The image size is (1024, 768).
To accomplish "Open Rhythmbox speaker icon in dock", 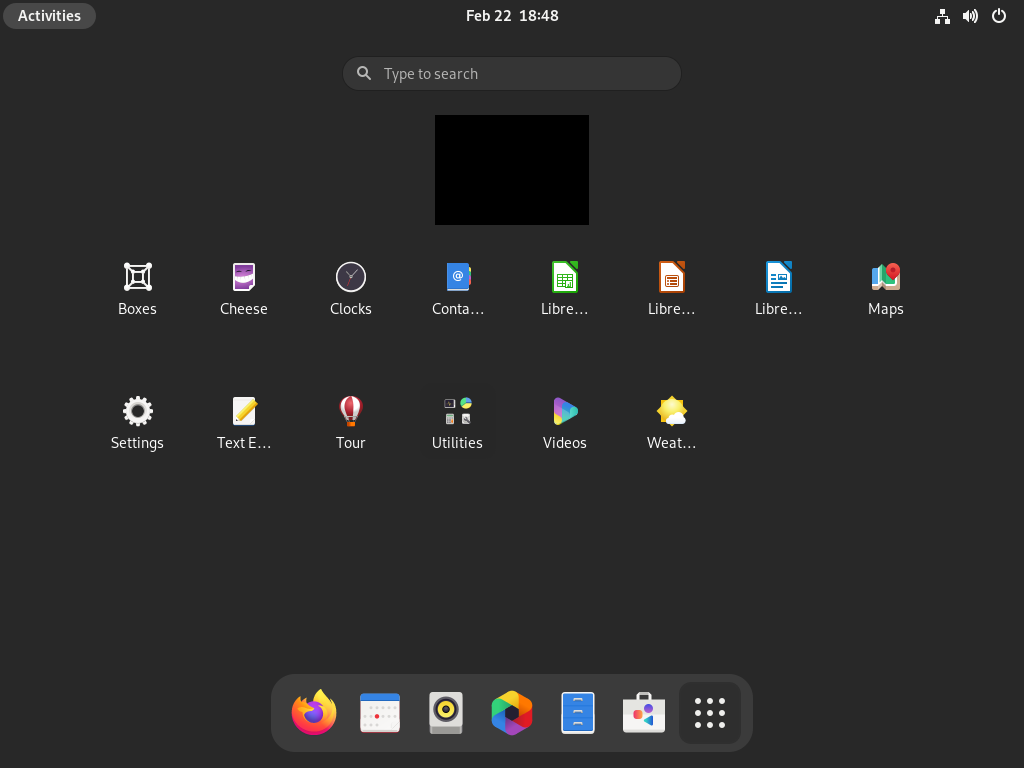I will (x=446, y=712).
